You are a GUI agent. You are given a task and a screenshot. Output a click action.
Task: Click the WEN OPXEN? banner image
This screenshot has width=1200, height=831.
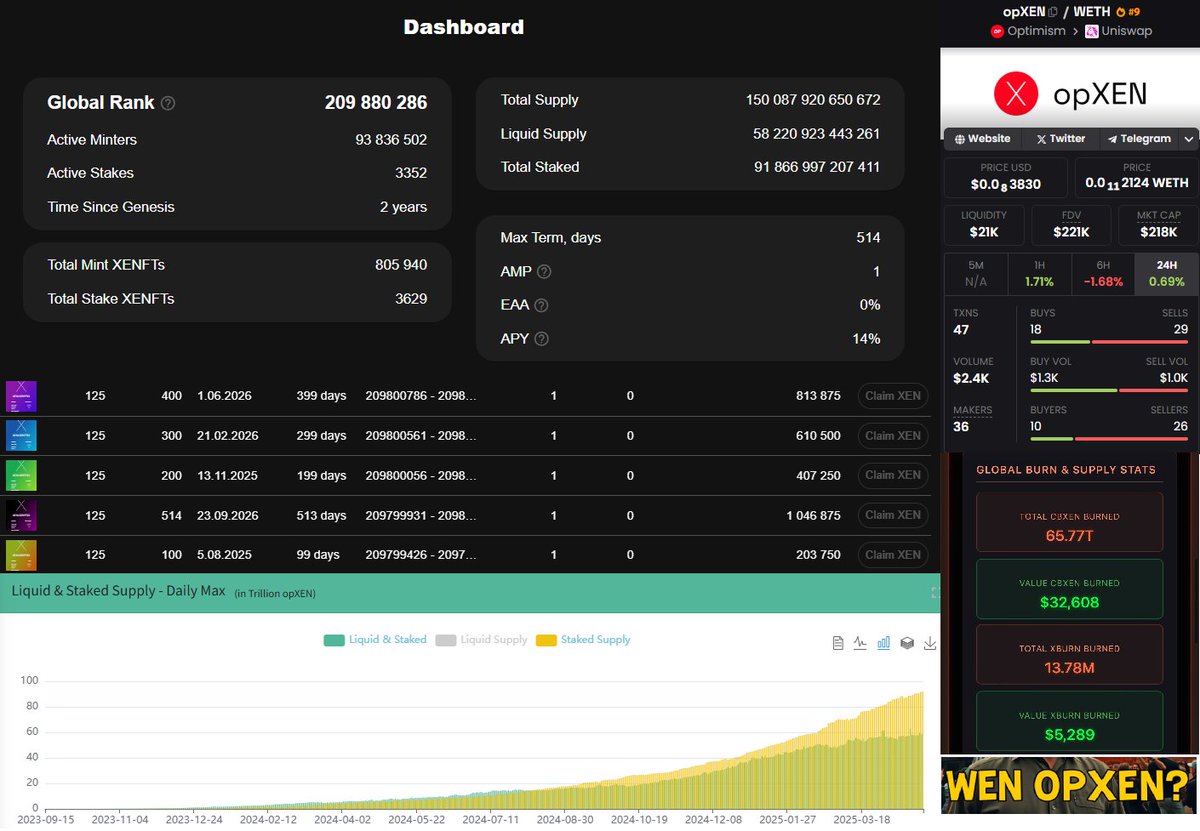(1069, 785)
